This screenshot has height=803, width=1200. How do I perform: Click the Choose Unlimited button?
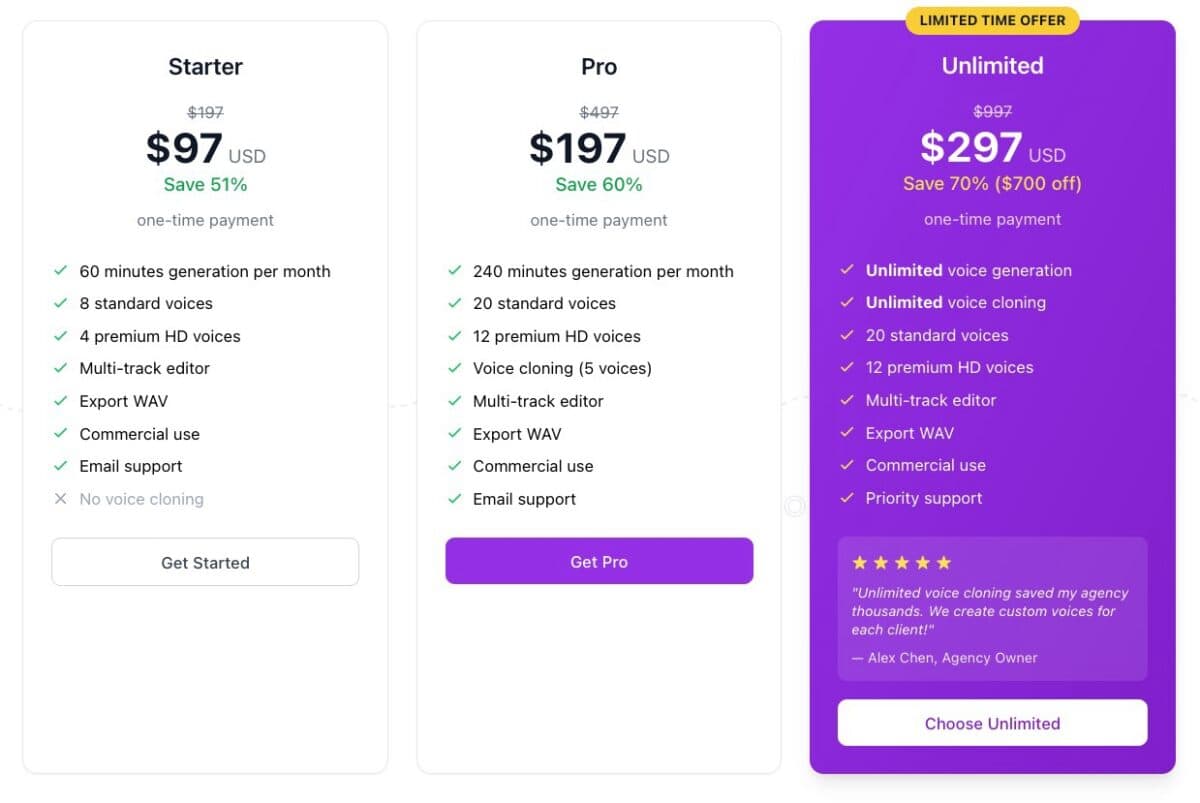click(x=992, y=722)
